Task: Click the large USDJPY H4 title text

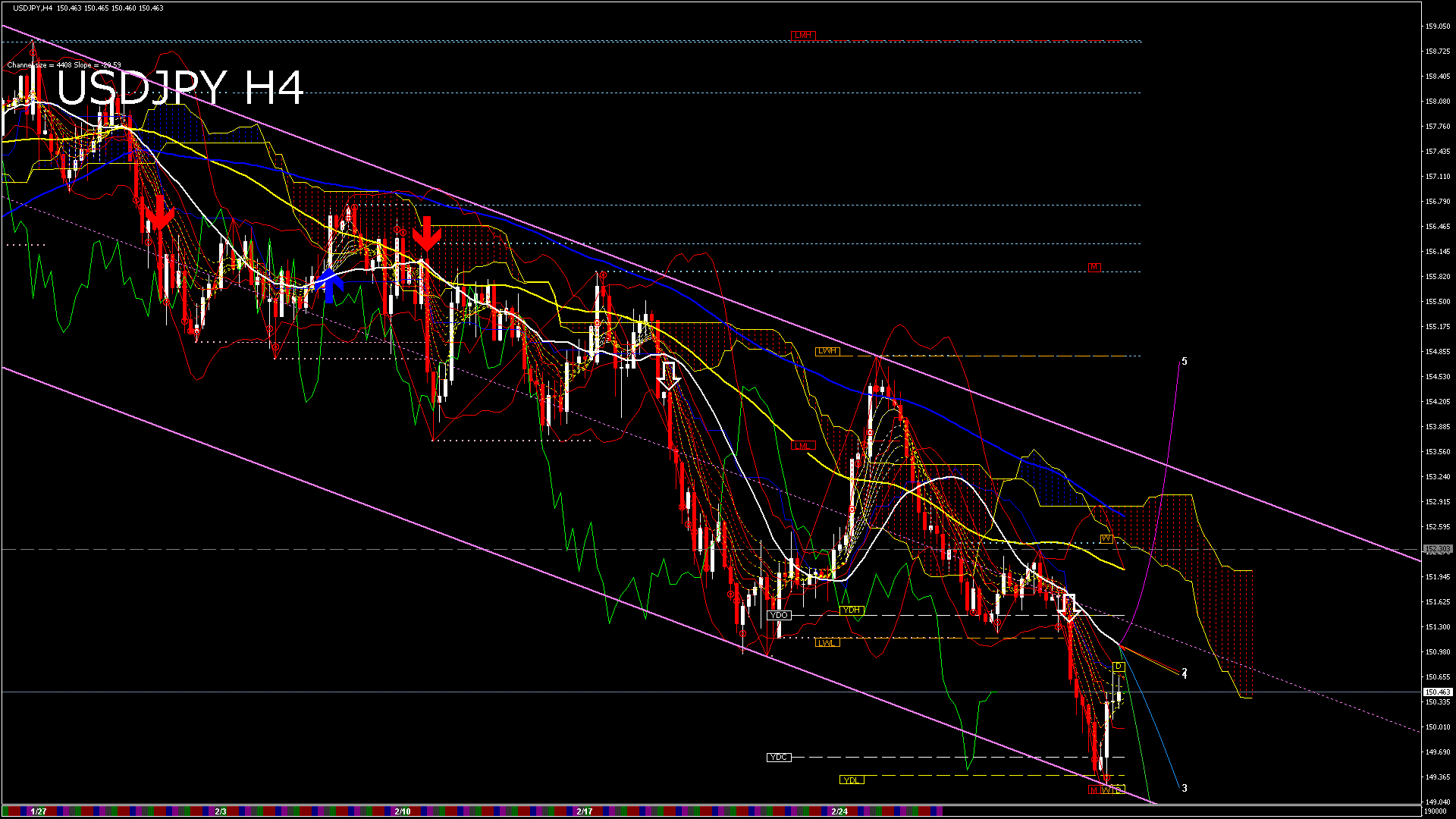Action: tap(180, 88)
